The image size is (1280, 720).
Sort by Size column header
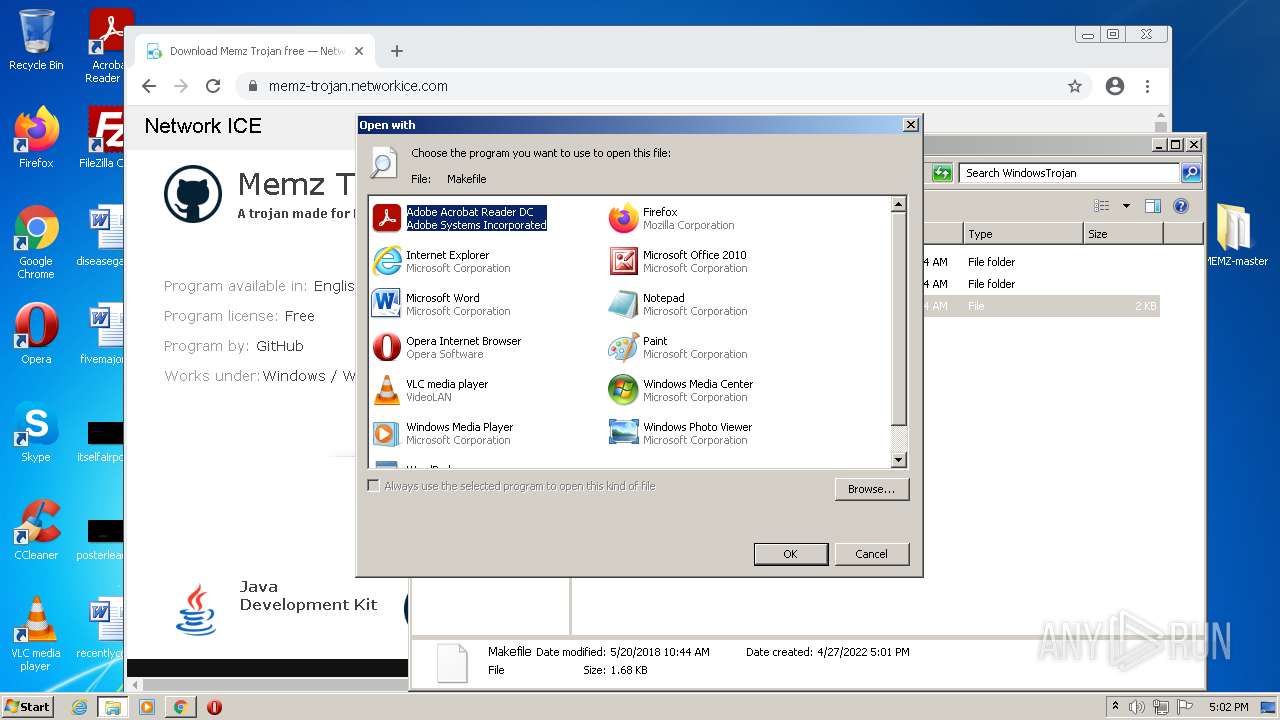[x=1123, y=234]
